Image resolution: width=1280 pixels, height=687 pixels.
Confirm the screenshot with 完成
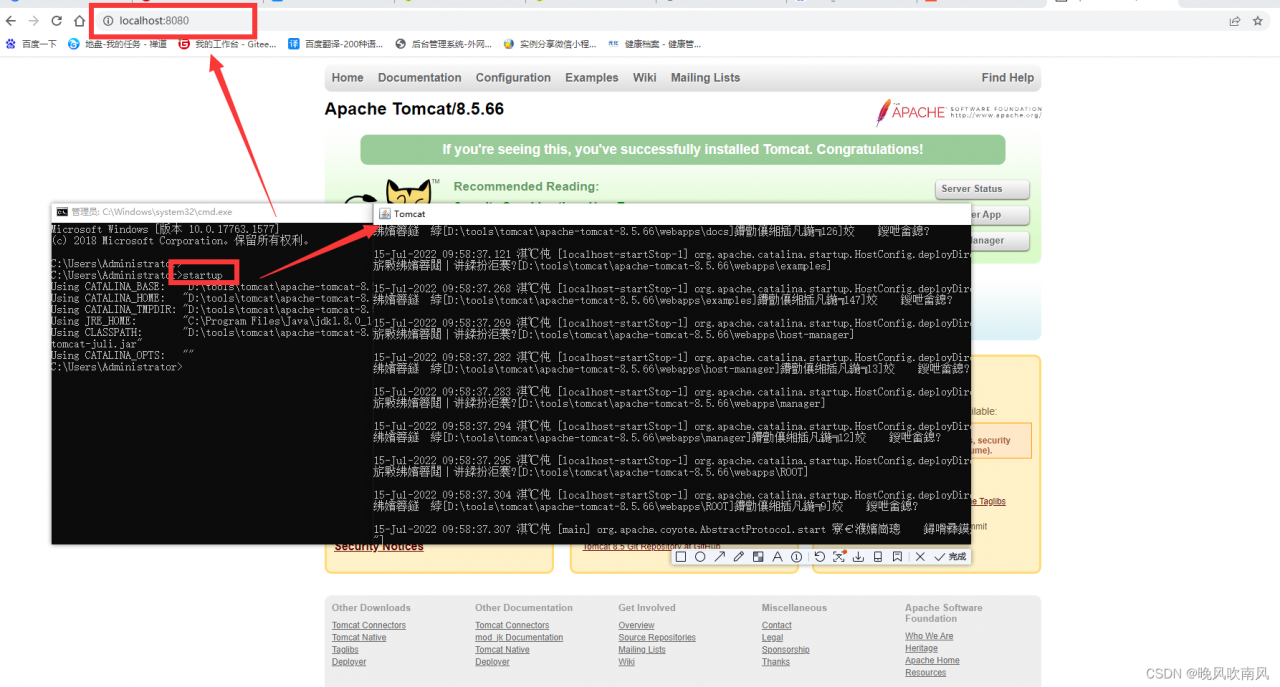pyautogui.click(x=951, y=557)
